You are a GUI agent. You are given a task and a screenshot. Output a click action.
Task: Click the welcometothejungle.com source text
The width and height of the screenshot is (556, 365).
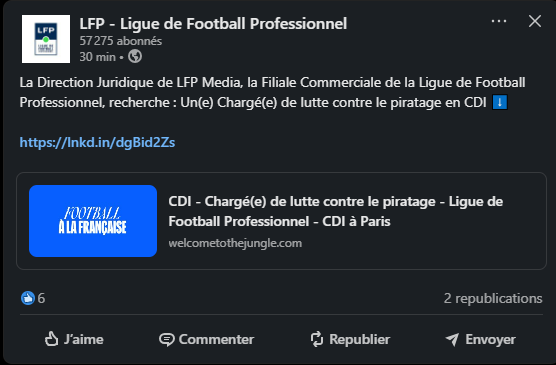(235, 243)
